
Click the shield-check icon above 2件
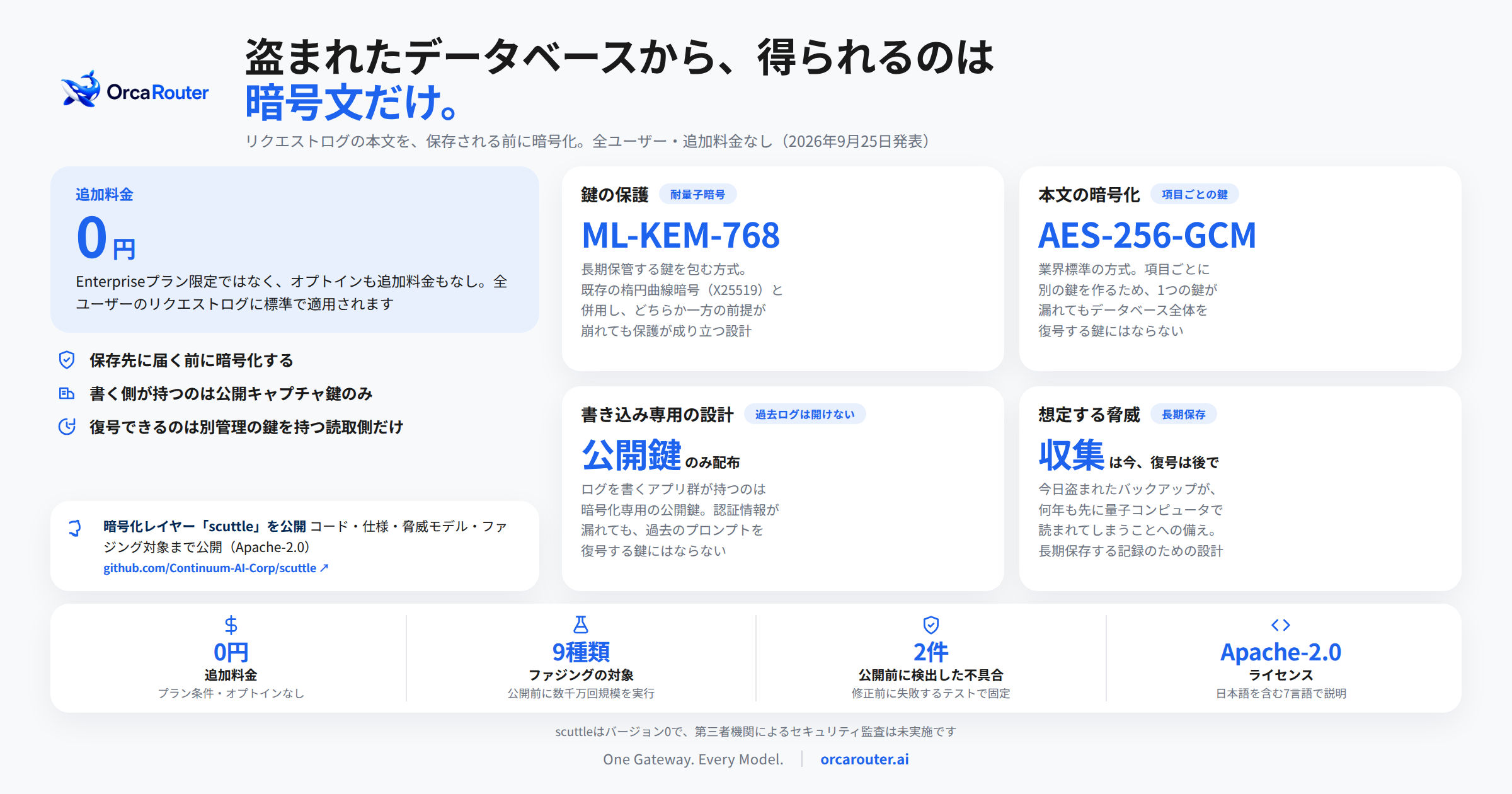[931, 624]
